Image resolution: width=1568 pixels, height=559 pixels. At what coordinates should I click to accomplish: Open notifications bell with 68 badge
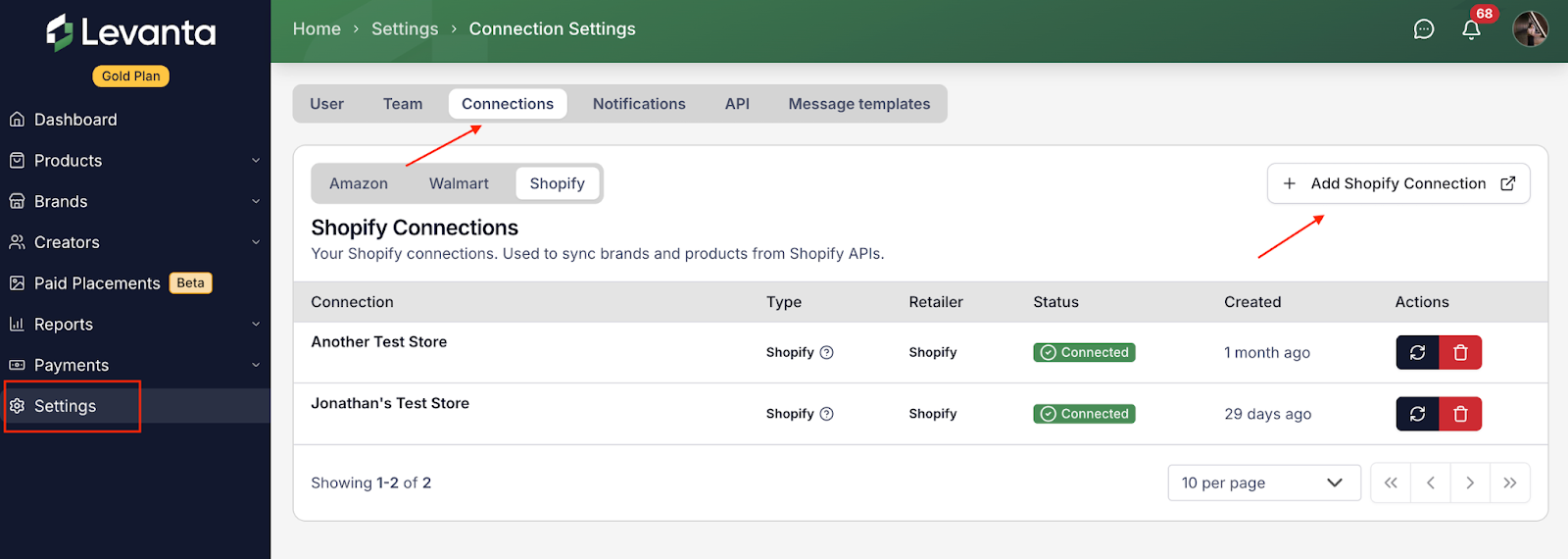tap(1471, 29)
